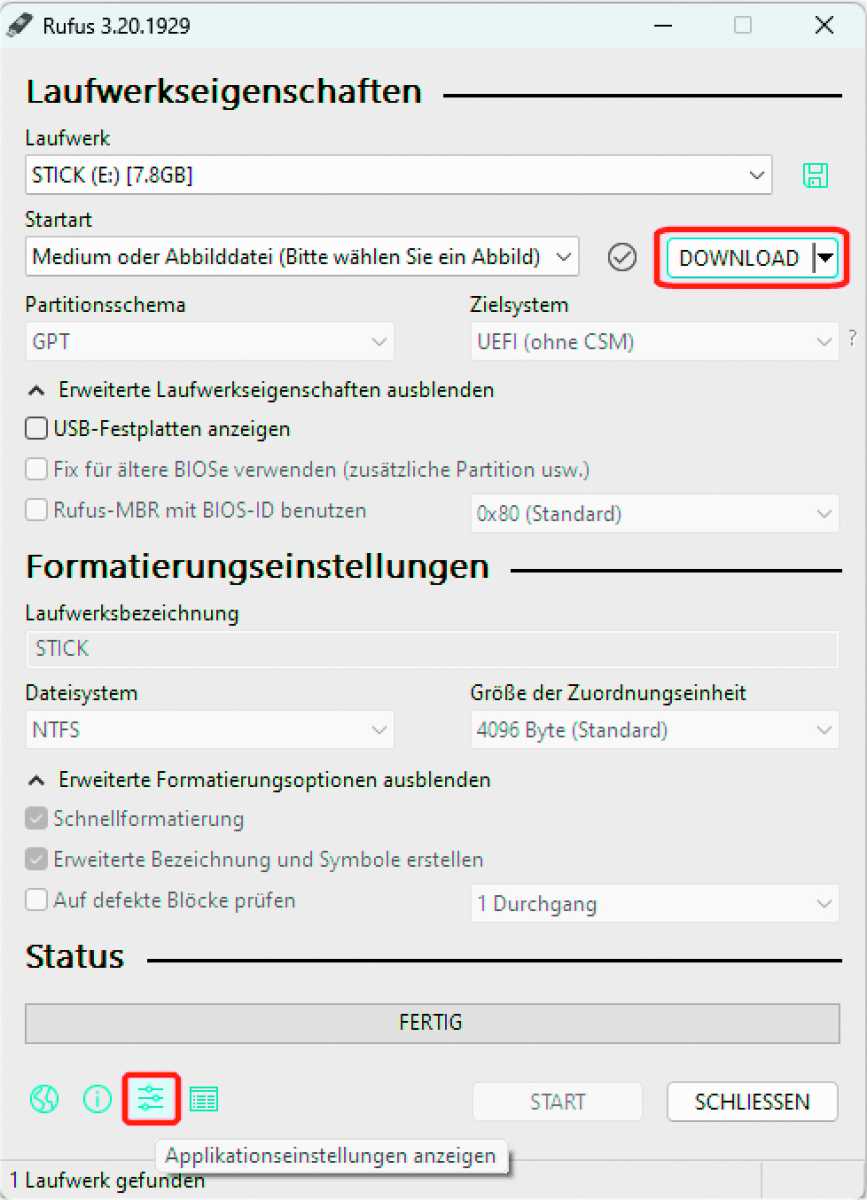
Task: Open the Größe der Zuordnungseinheit dropdown
Action: (x=655, y=730)
